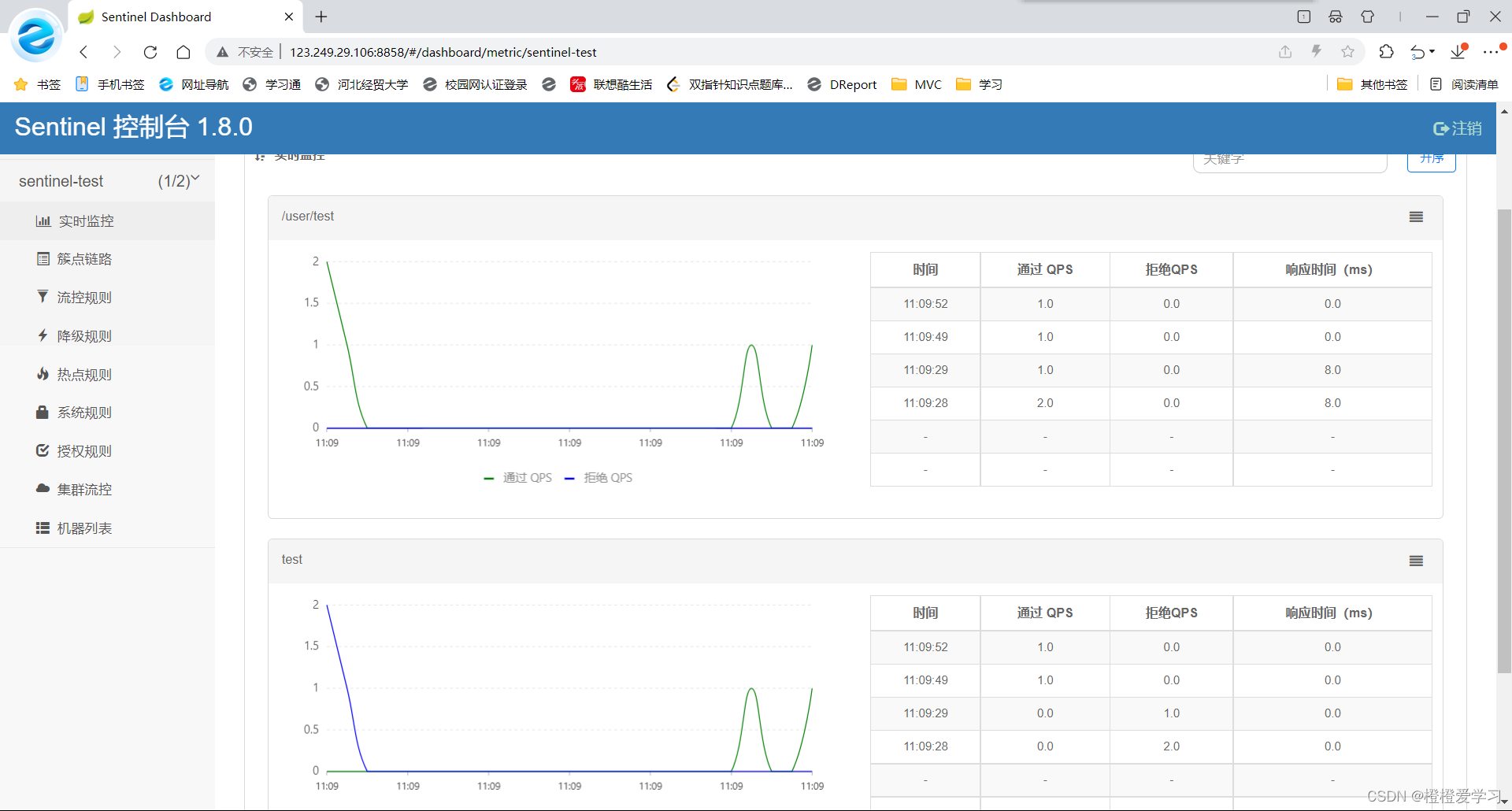
Task: Click the 2.0 rejected QPS cell in test table
Action: click(x=1171, y=746)
